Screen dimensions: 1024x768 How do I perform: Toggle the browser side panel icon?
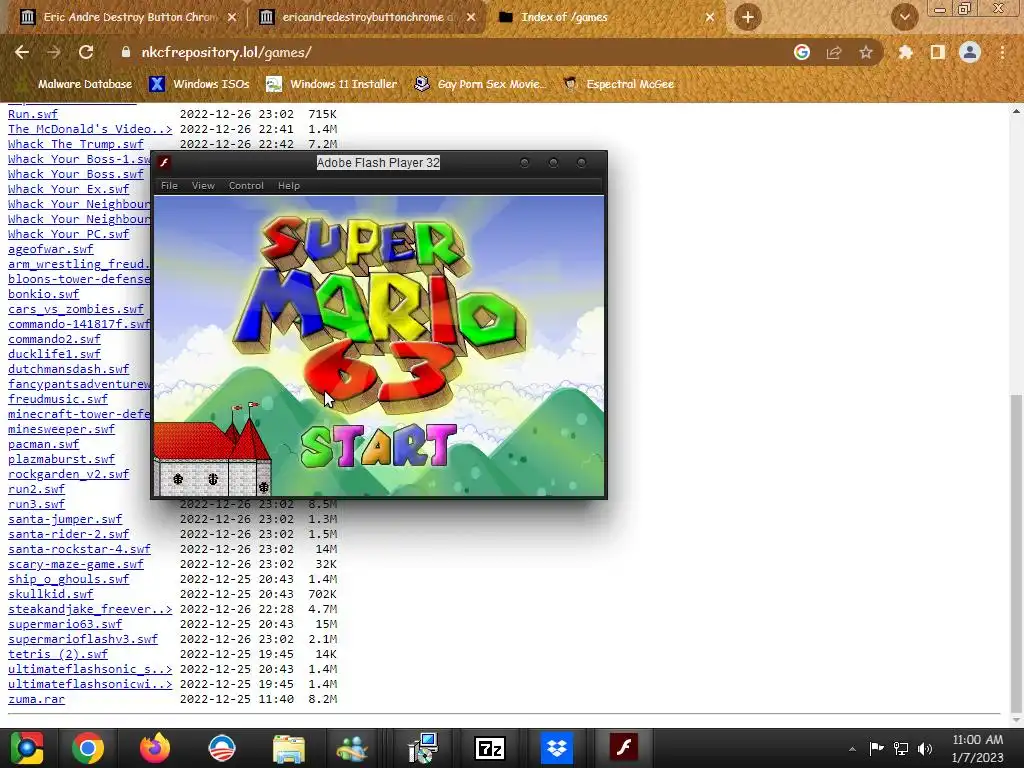pyautogui.click(x=938, y=52)
